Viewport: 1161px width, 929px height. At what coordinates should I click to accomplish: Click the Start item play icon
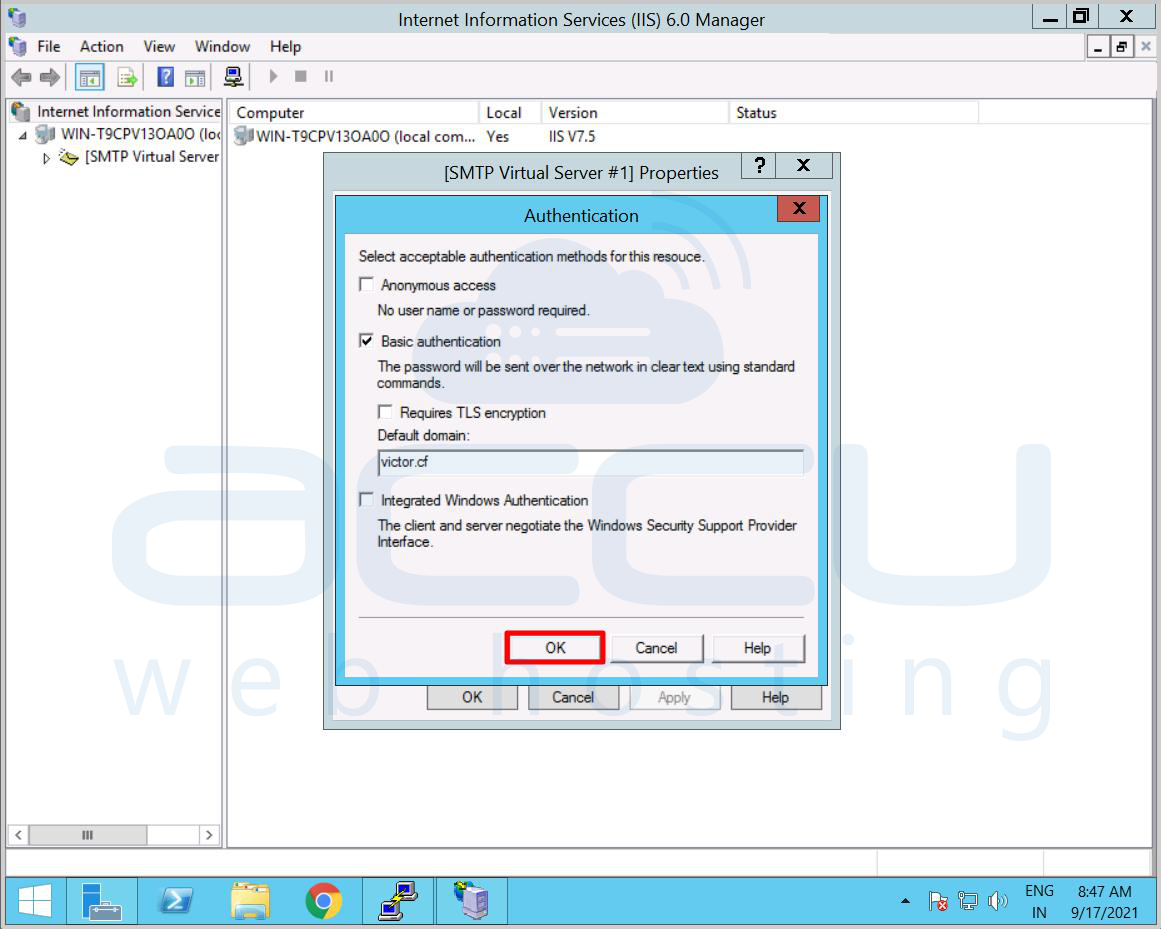[x=273, y=76]
